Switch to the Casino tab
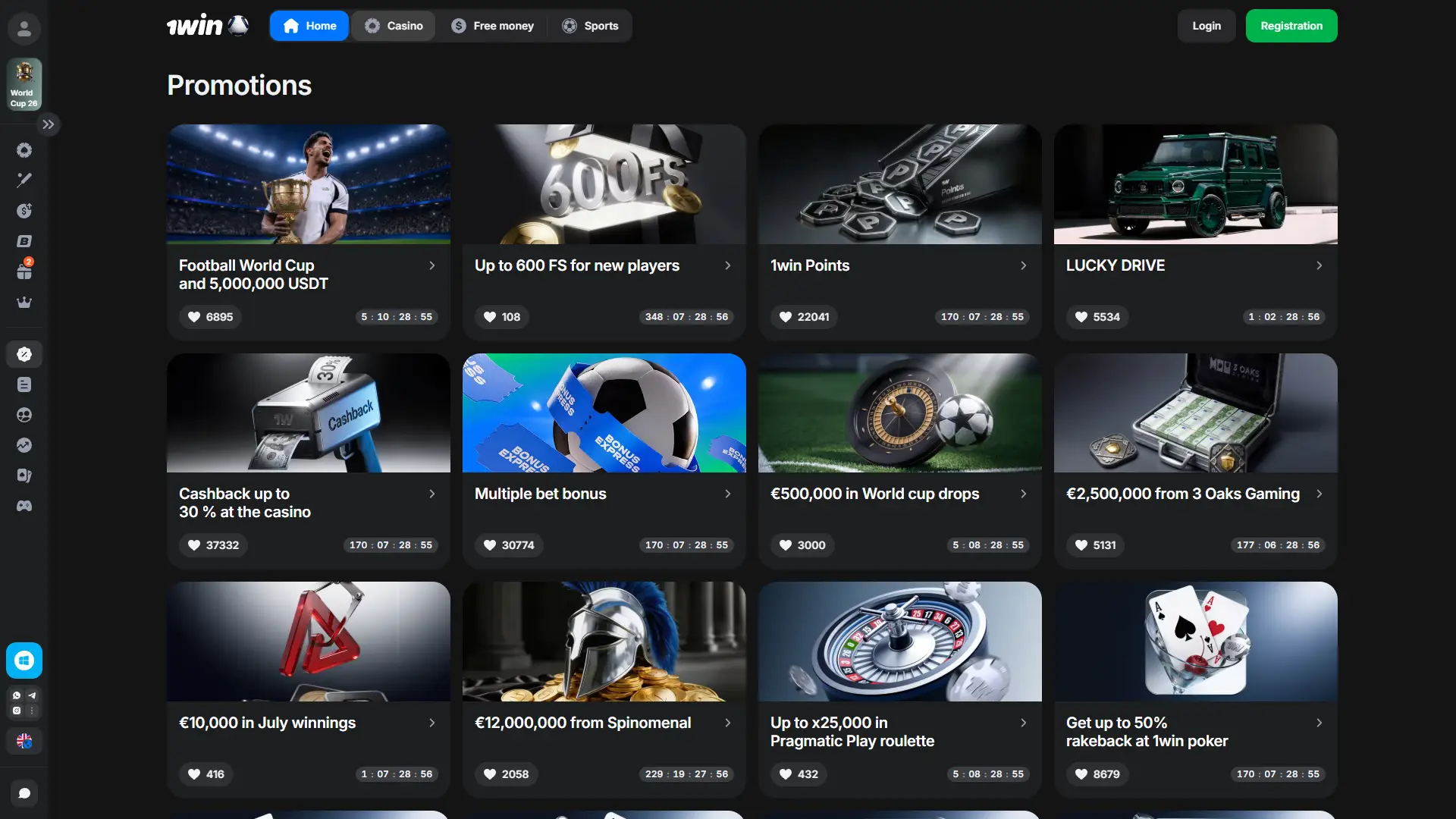The height and width of the screenshot is (819, 1456). tap(394, 26)
